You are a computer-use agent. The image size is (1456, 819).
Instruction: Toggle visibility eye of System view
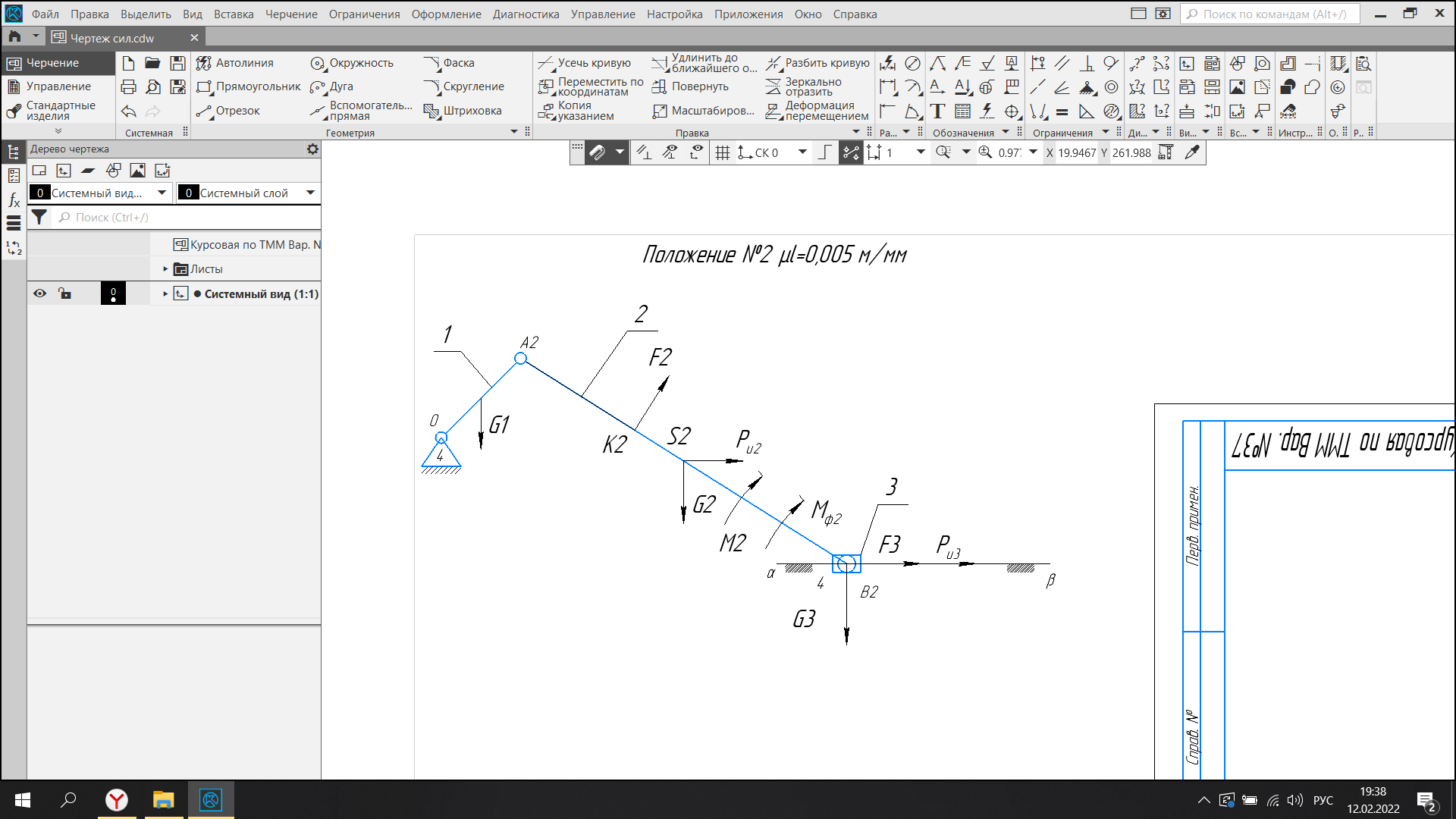(x=39, y=293)
